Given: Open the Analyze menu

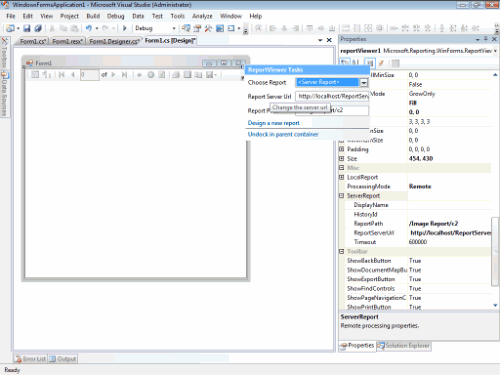Looking at the screenshot, I should click(x=202, y=16).
